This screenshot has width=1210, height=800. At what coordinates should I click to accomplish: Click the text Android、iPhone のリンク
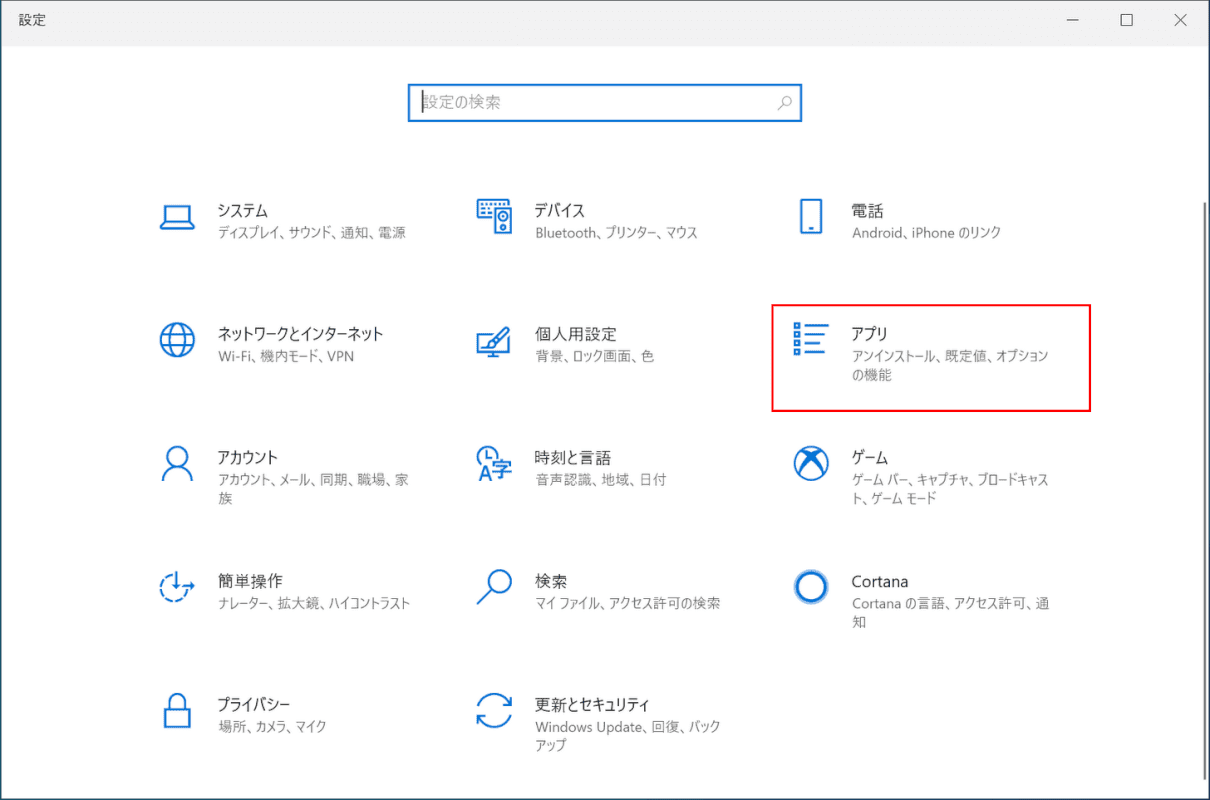[926, 233]
